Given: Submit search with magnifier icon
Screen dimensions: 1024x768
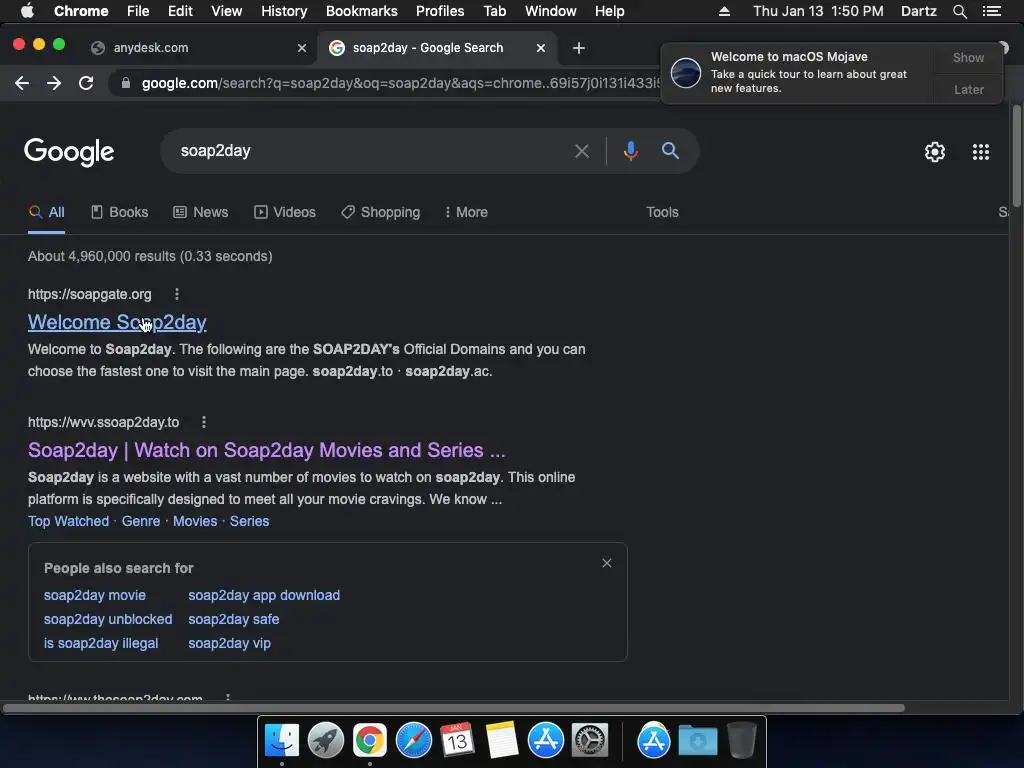Looking at the screenshot, I should click(670, 151).
